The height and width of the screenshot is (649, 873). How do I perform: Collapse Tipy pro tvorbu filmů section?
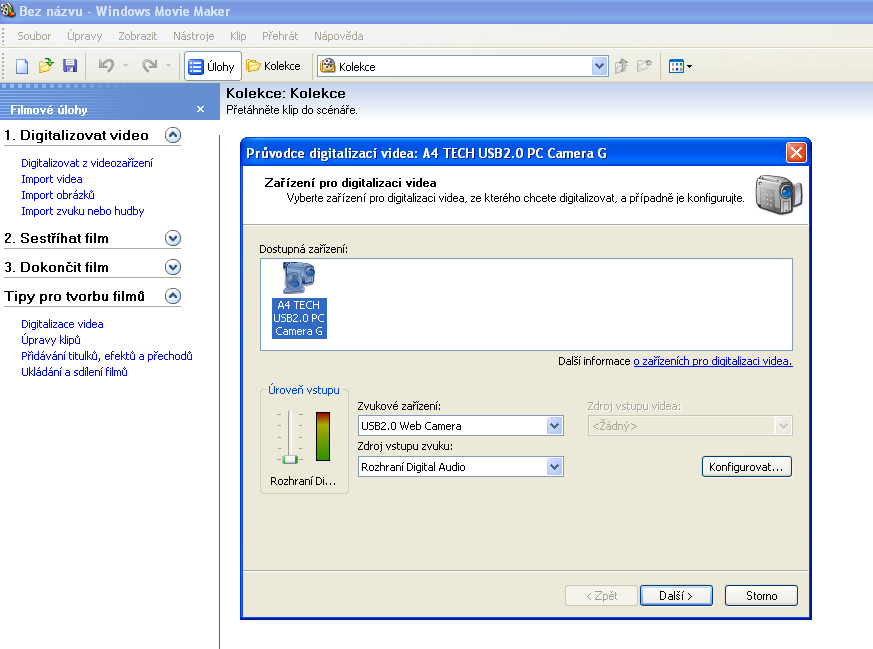pyautogui.click(x=173, y=296)
